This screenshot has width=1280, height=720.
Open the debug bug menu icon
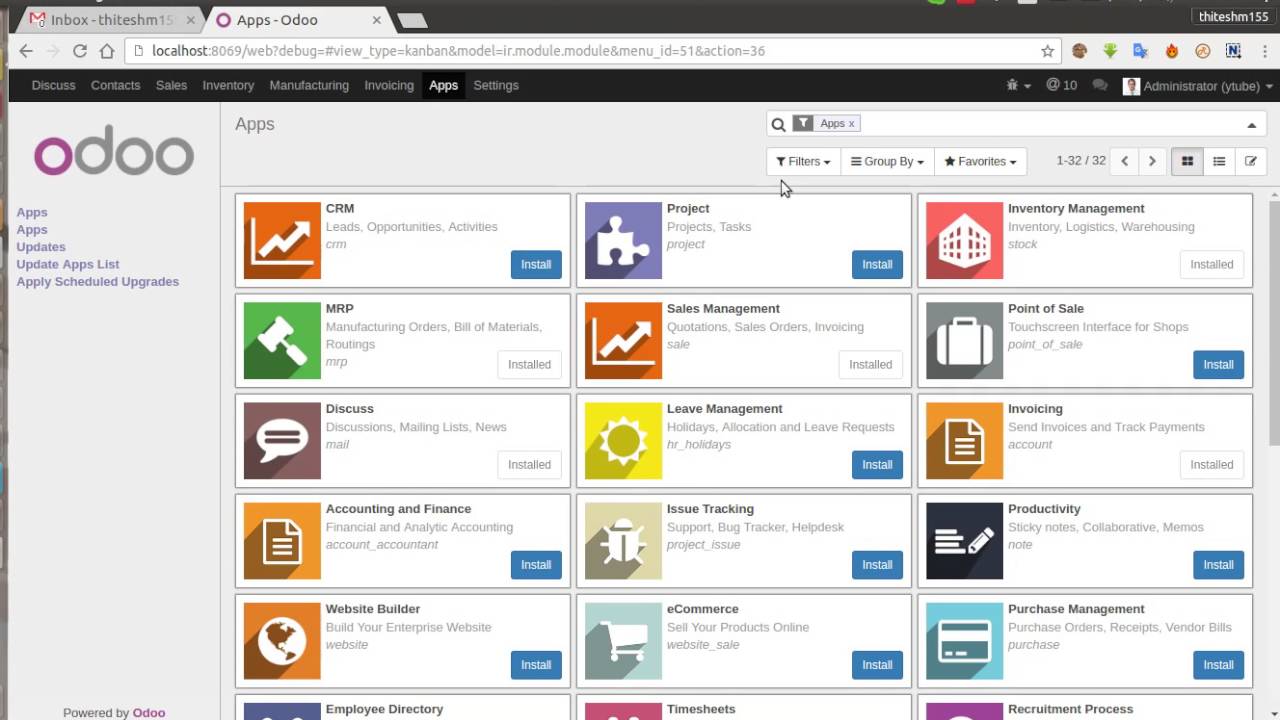point(1018,85)
